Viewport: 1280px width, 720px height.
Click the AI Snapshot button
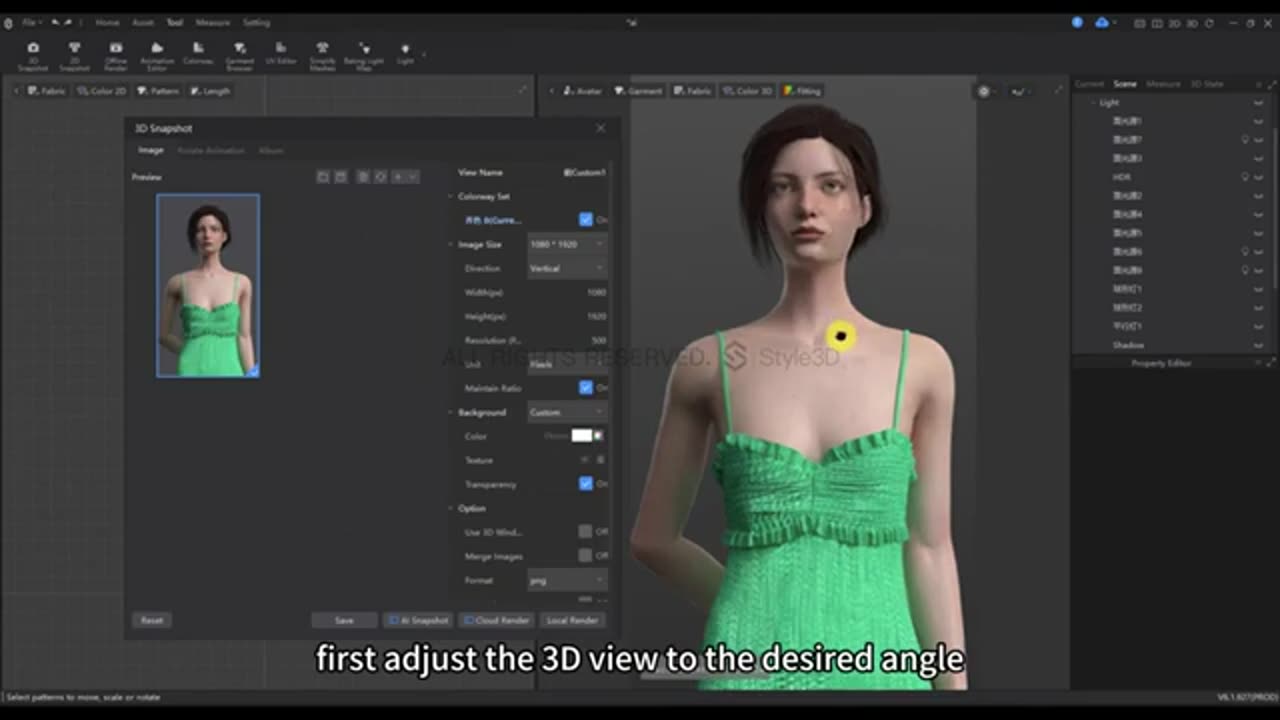click(418, 620)
